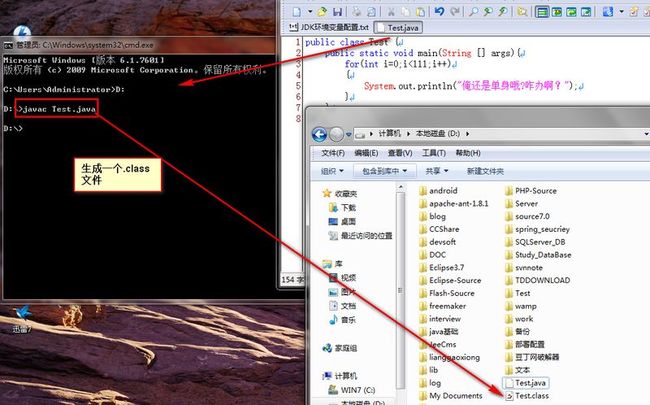The image size is (650, 405).
Task: Open Find with the magnifier icon
Action: point(473,12)
